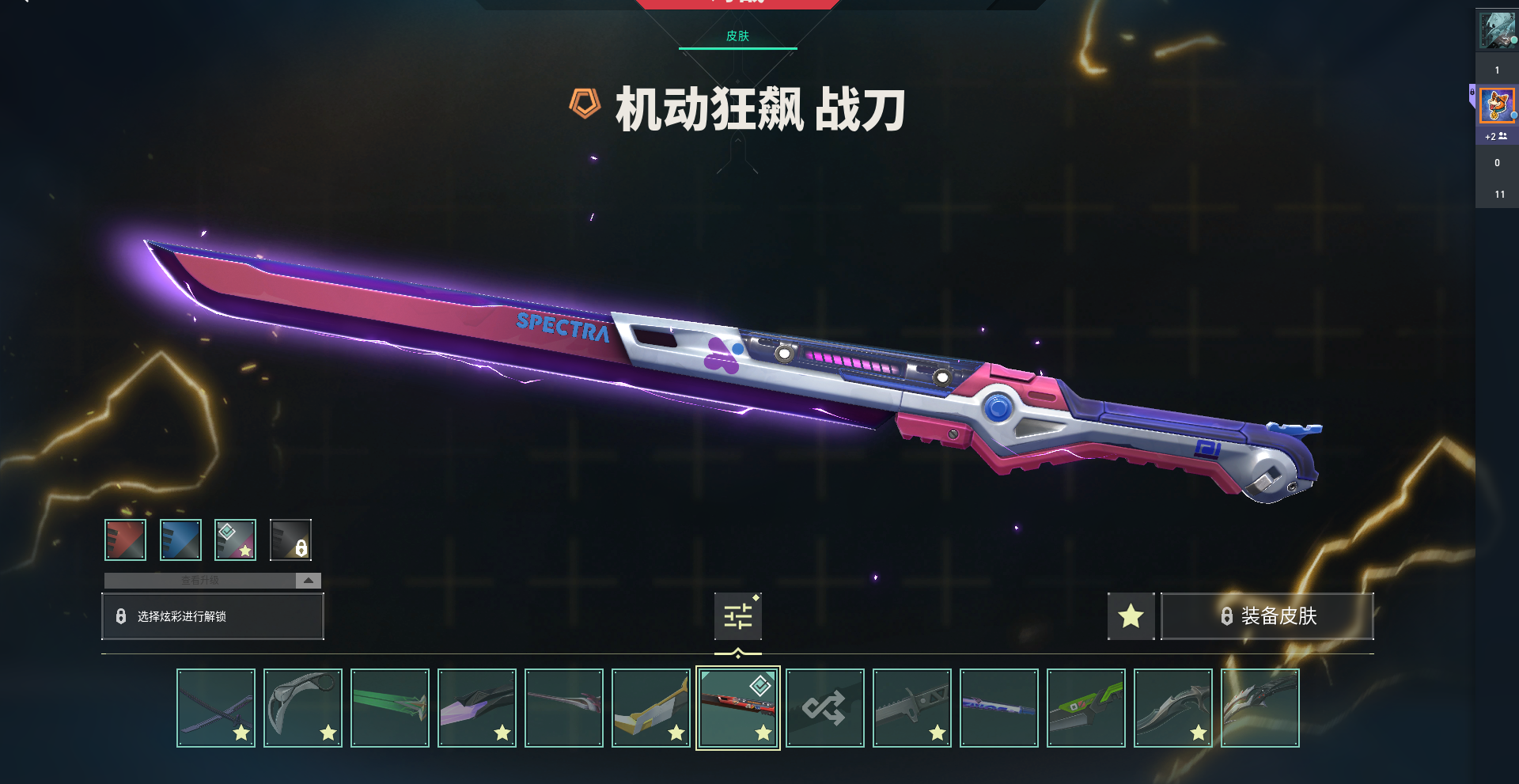1519x784 pixels.
Task: Click the 装备皮肤 equip skin button
Action: coord(1267,616)
